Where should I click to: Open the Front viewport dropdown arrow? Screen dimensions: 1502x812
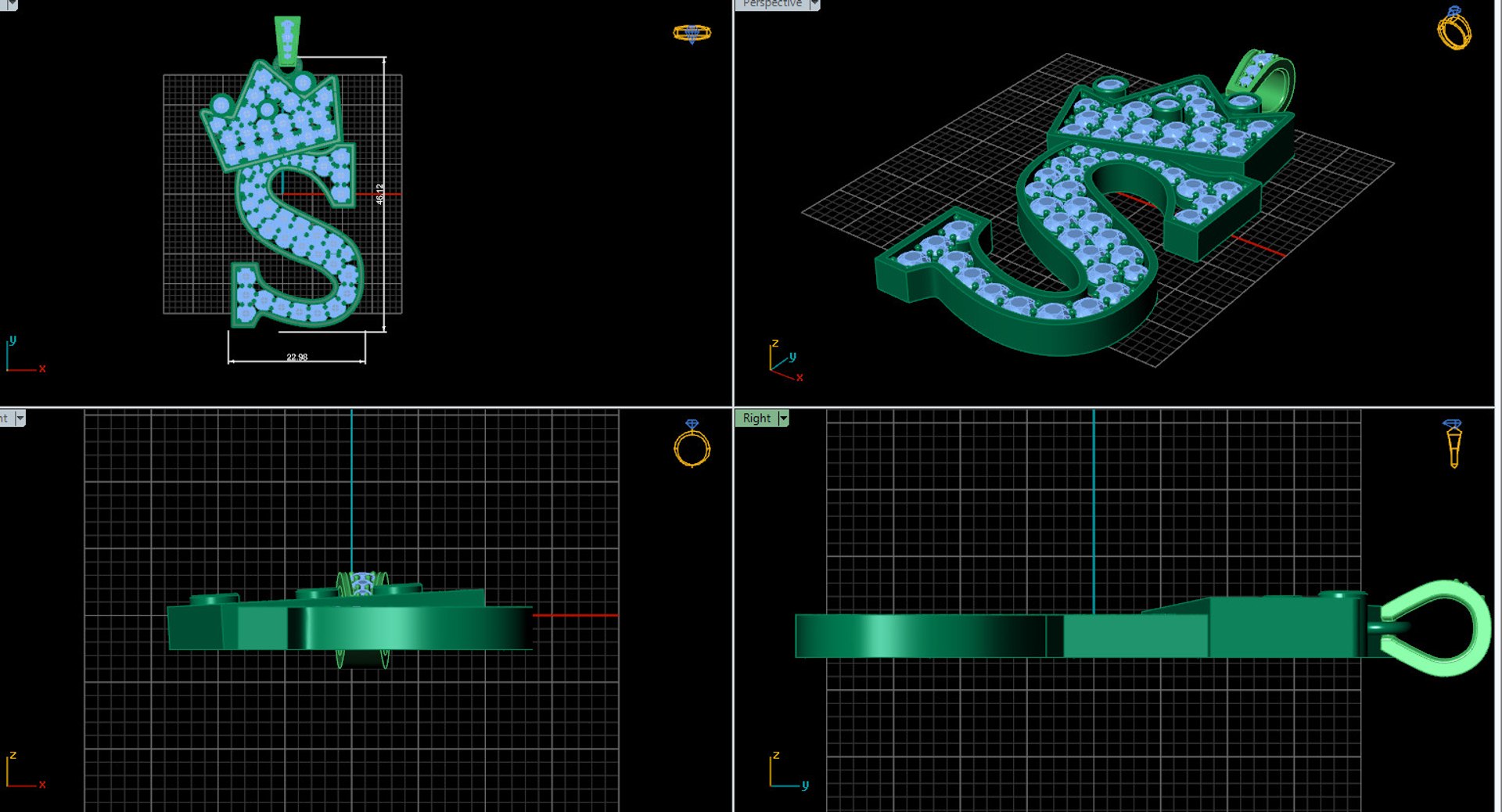[x=20, y=419]
